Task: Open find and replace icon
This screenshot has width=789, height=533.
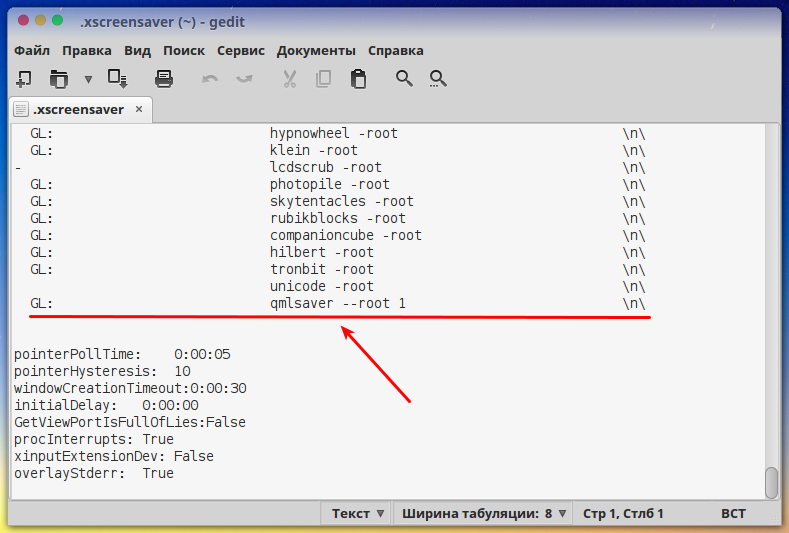Action: tap(438, 79)
